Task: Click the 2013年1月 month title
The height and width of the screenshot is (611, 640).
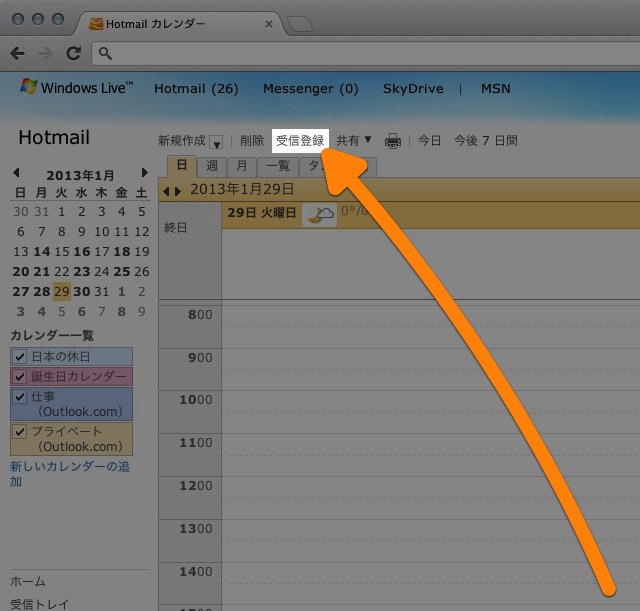Action: [80, 175]
